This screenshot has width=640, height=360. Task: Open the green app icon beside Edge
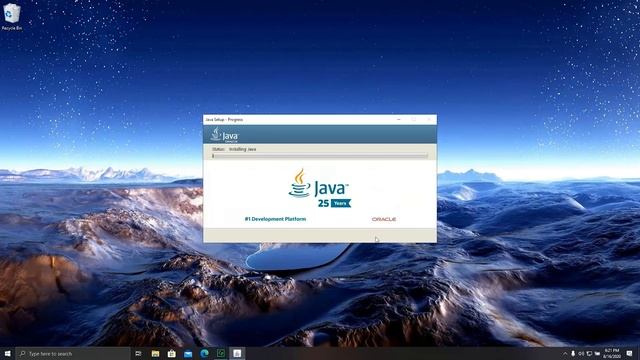(221, 353)
